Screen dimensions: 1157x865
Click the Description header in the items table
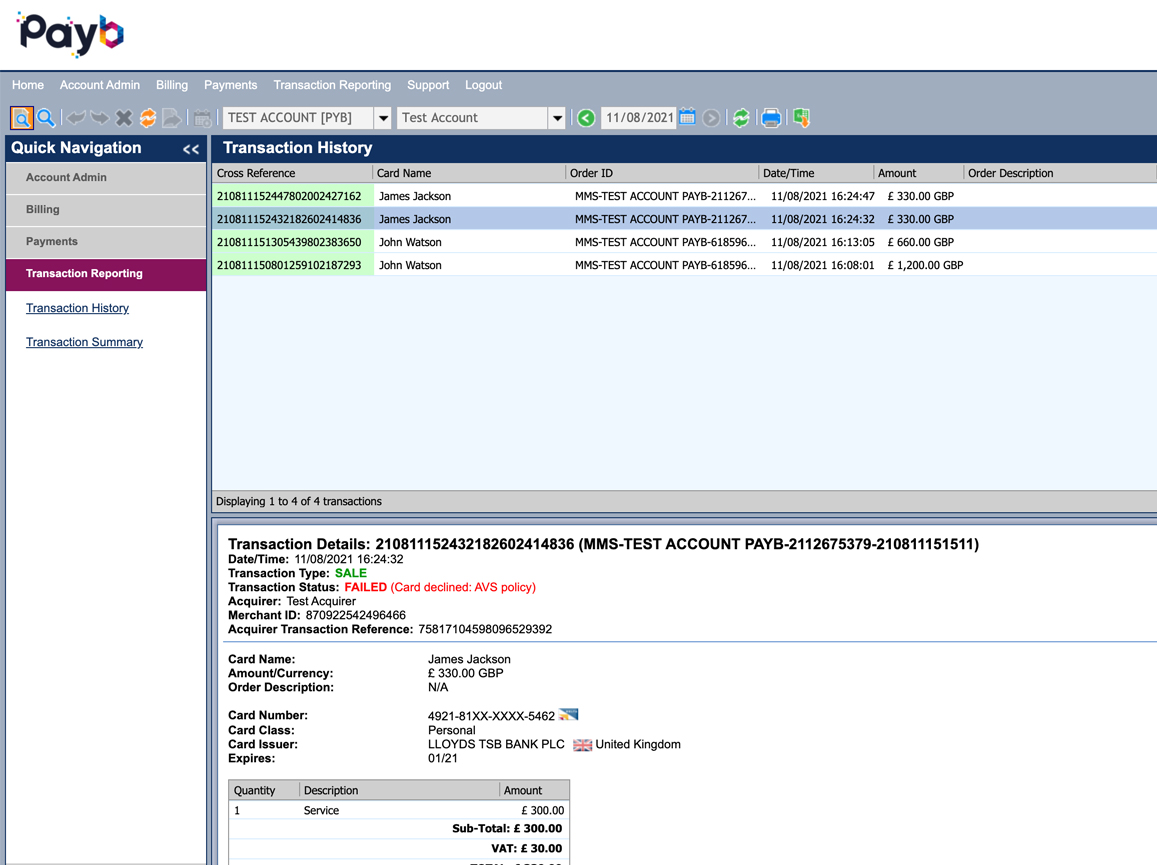[399, 790]
